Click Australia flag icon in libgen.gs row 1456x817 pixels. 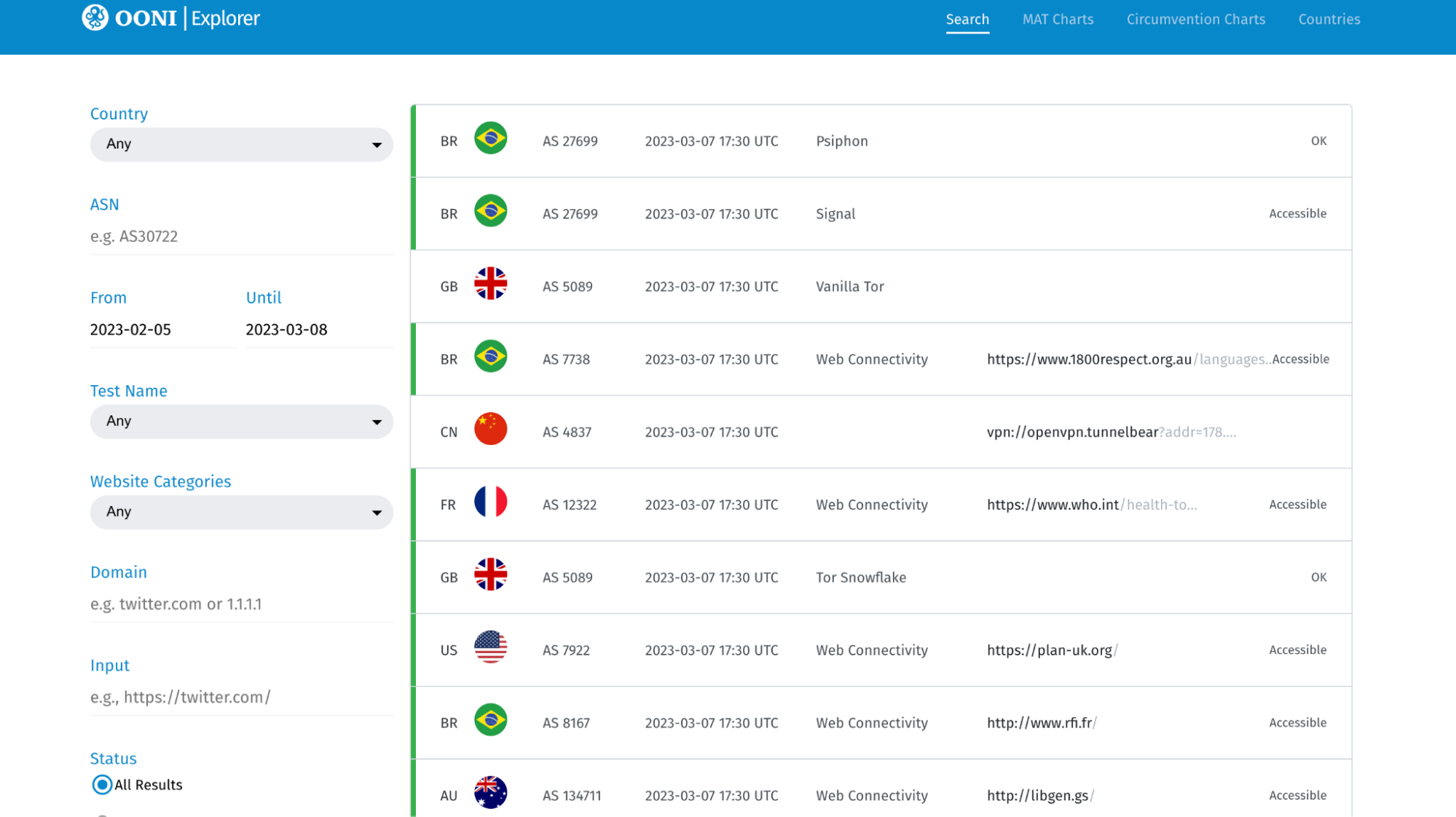pyautogui.click(x=490, y=793)
